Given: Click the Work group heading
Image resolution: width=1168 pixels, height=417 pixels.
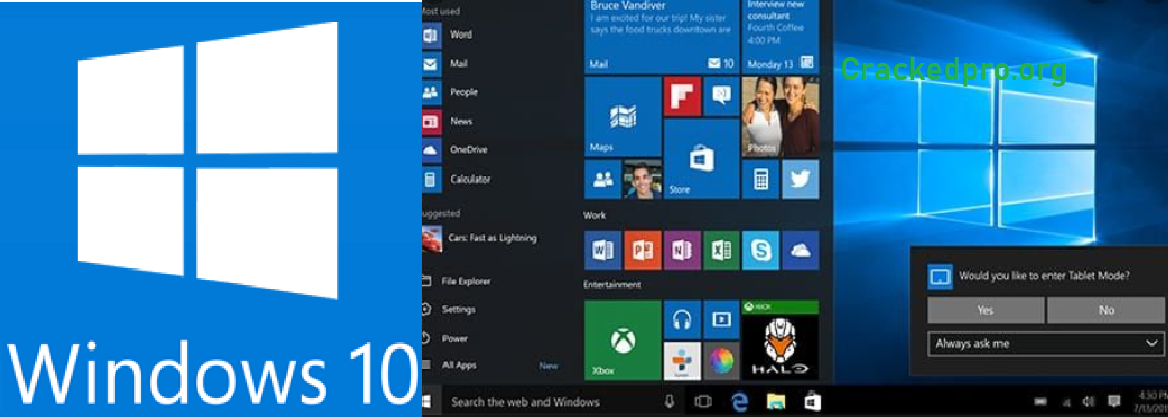Looking at the screenshot, I should [x=595, y=215].
